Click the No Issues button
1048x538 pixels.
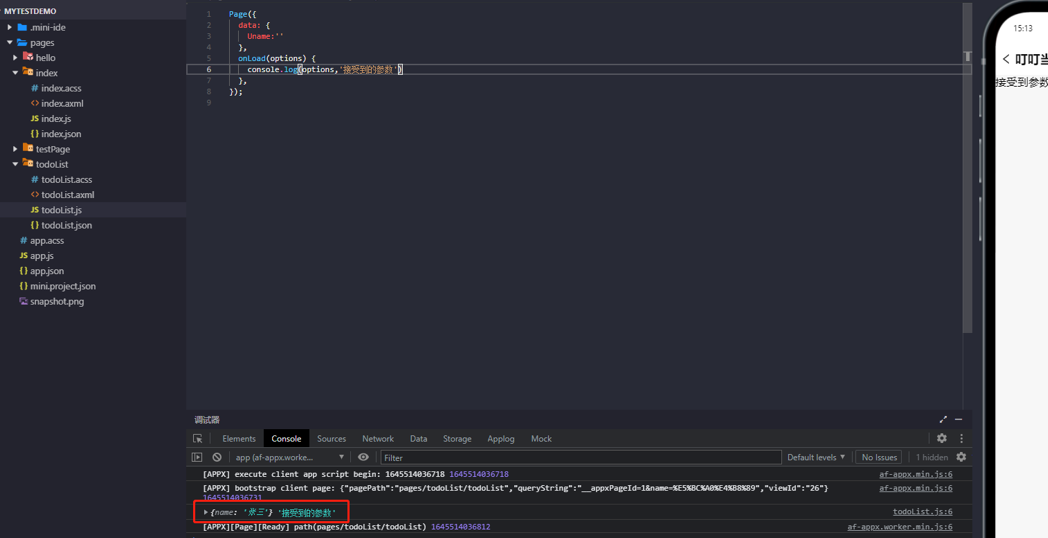[879, 457]
